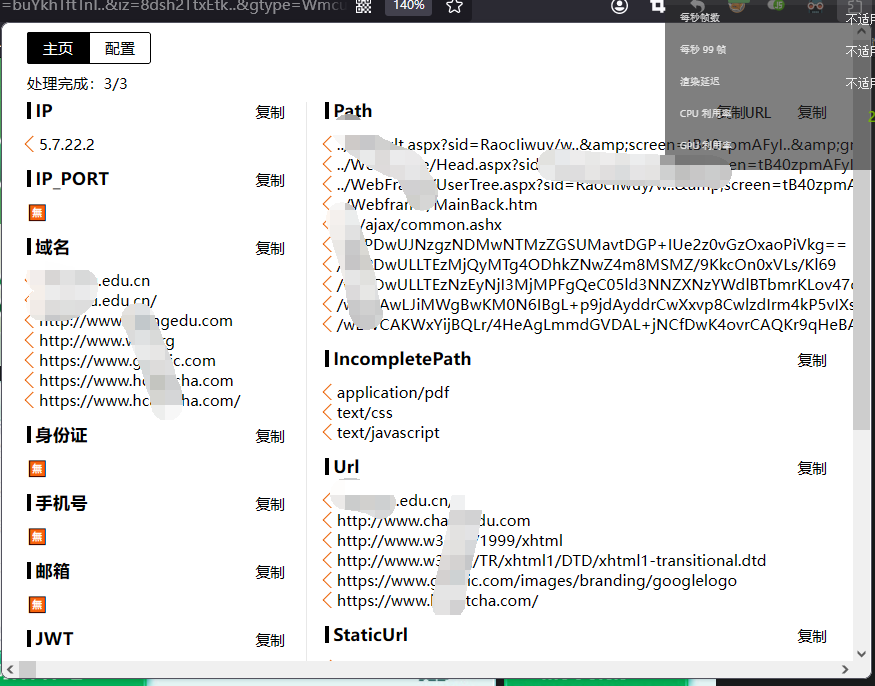875x686 pixels.
Task: Select the application/pdf entry
Action: 393,392
